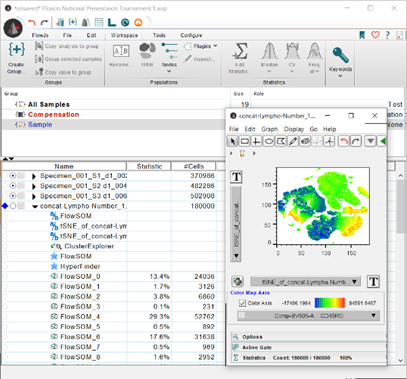Expand the Specimen_001_S2 sample tree
The height and width of the screenshot is (379, 407).
(34, 186)
